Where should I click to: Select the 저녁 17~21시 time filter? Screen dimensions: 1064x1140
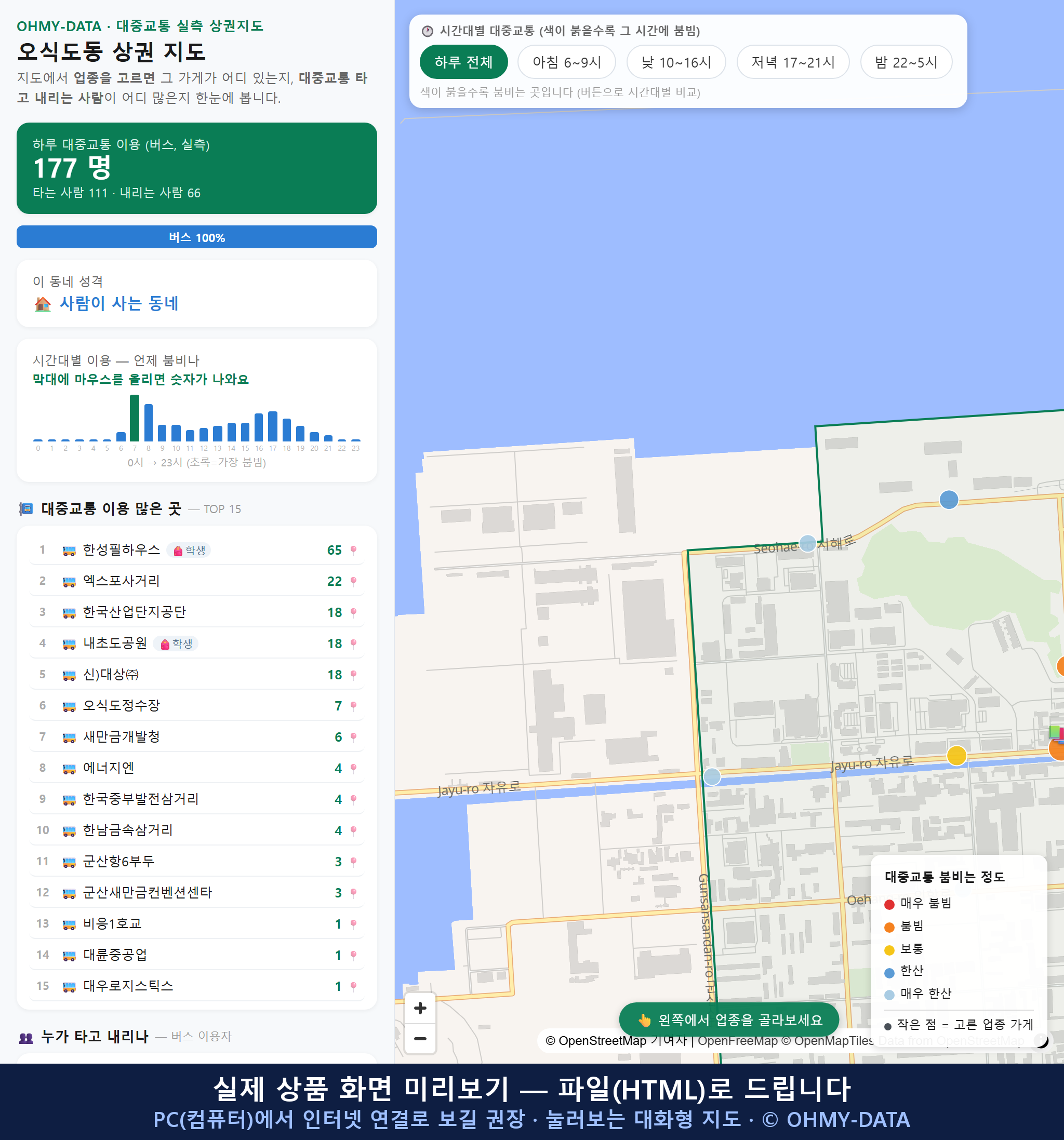point(792,62)
